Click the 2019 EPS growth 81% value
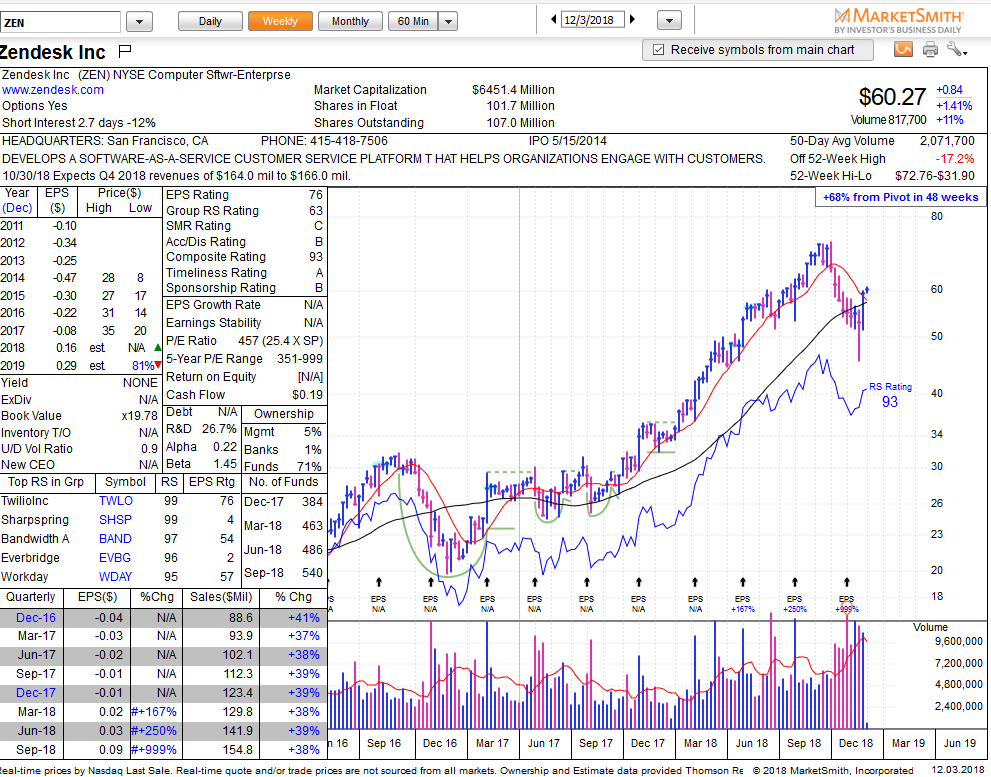Viewport: 991px width, 777px height. pos(143,365)
